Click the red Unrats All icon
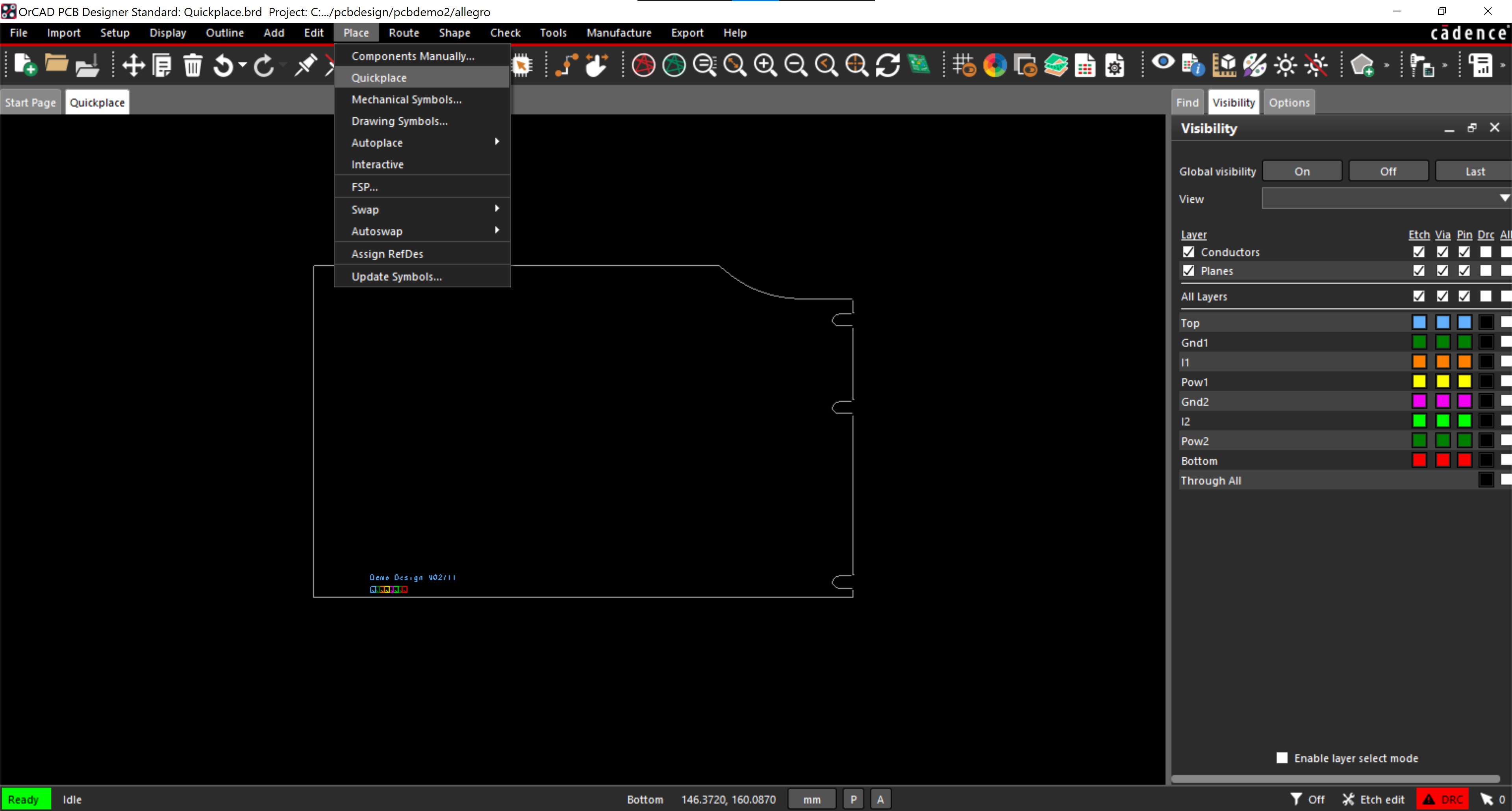 pos(643,65)
